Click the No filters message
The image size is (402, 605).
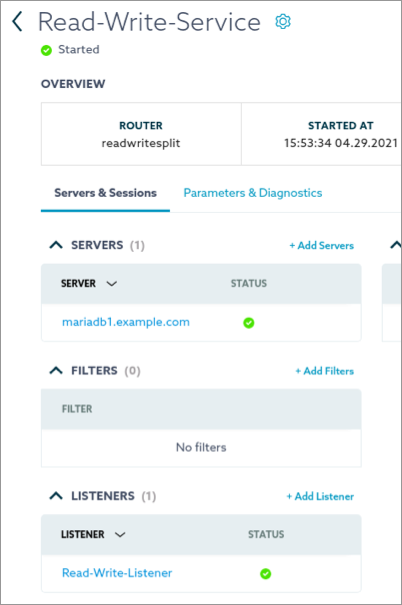point(201,447)
